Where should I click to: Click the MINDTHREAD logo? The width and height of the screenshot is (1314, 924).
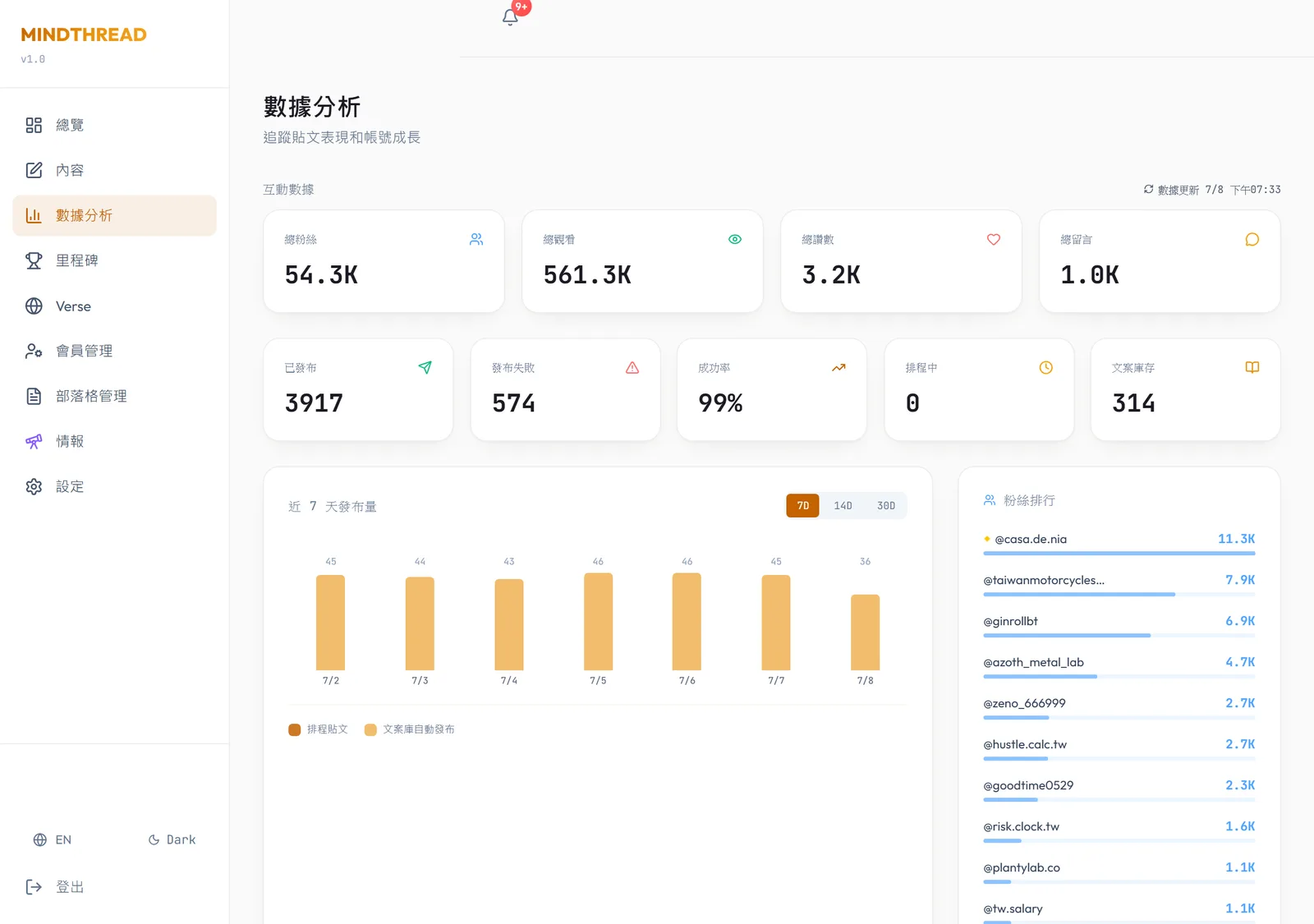(x=84, y=34)
